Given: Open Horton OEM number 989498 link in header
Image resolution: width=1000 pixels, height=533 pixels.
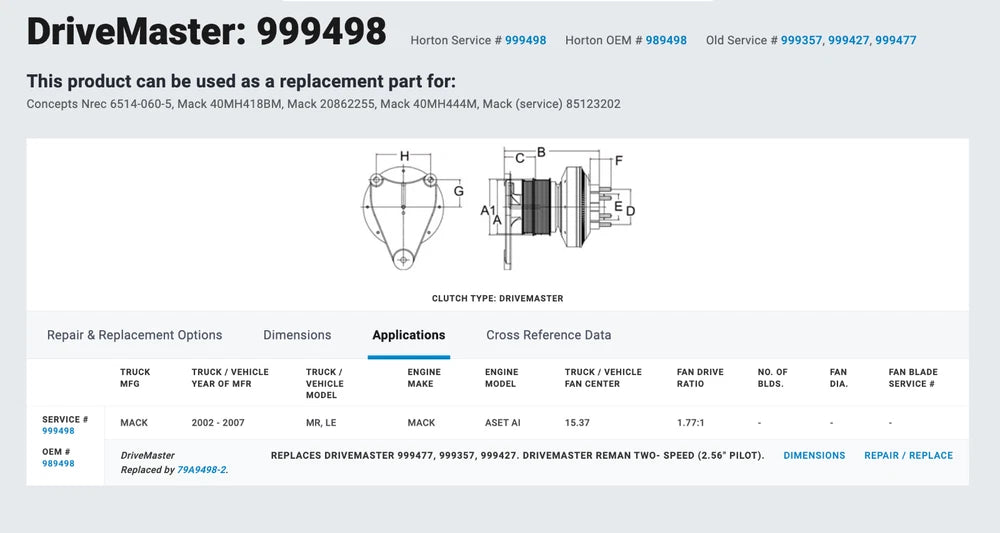Looking at the screenshot, I should (x=665, y=41).
